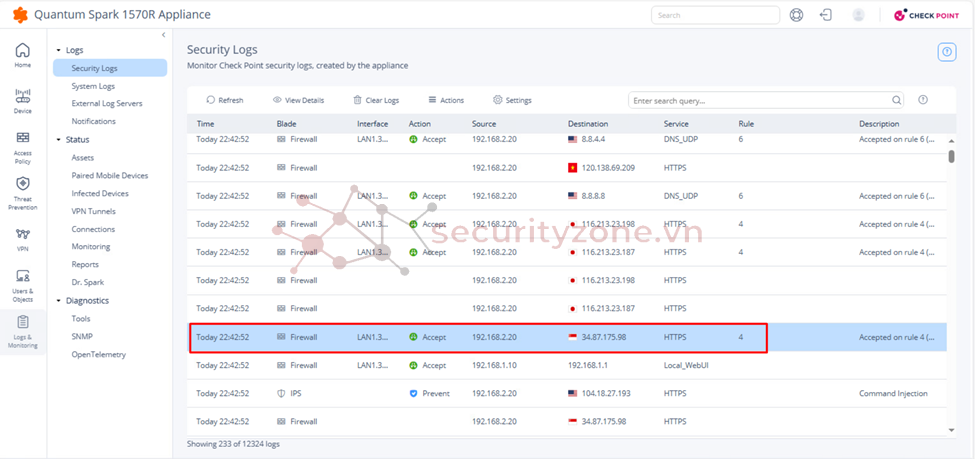This screenshot has height=459, width=975.
Task: Click the Quantum Spark appliance logo
Action: 21,15
